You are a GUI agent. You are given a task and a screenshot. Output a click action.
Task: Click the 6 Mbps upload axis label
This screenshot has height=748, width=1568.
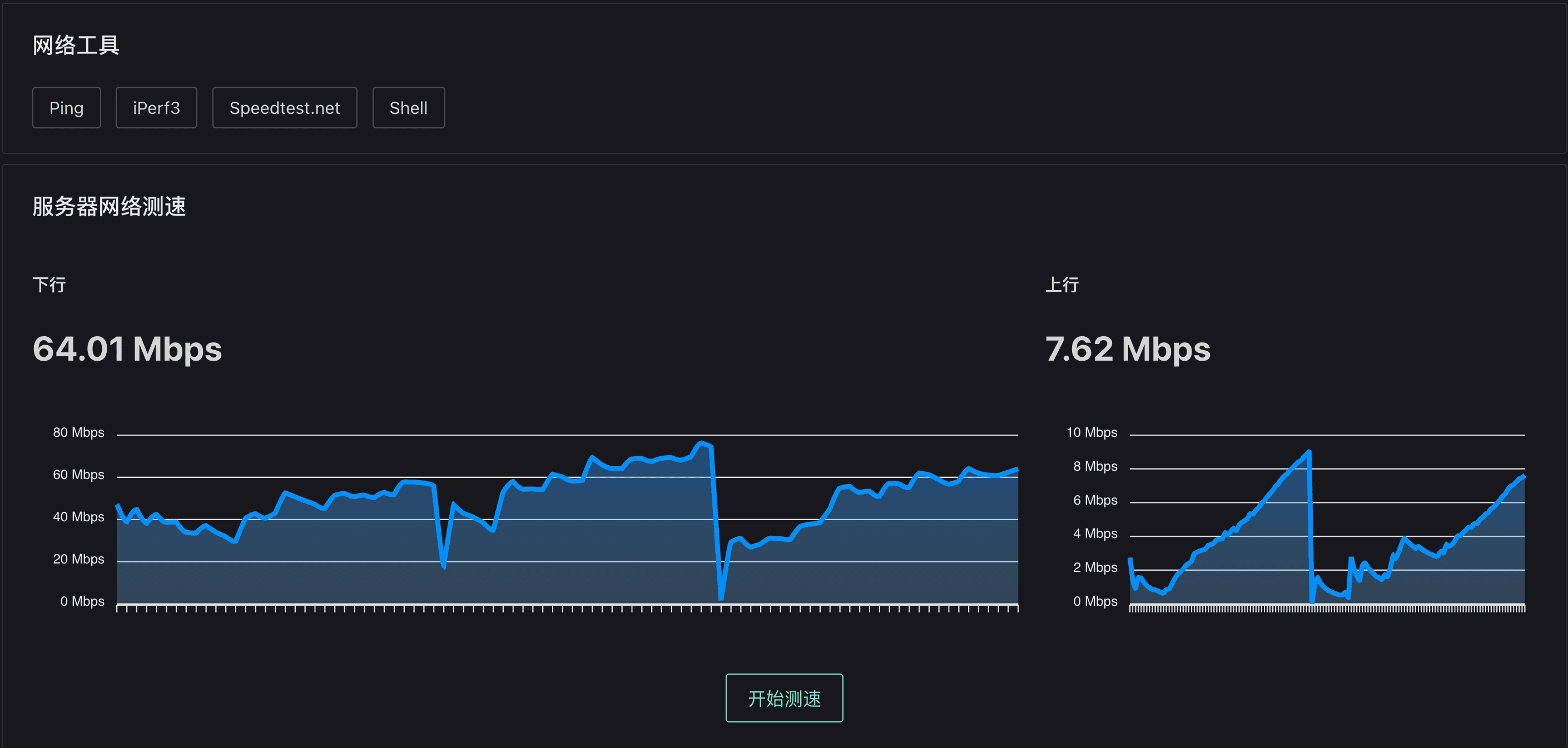1094,500
